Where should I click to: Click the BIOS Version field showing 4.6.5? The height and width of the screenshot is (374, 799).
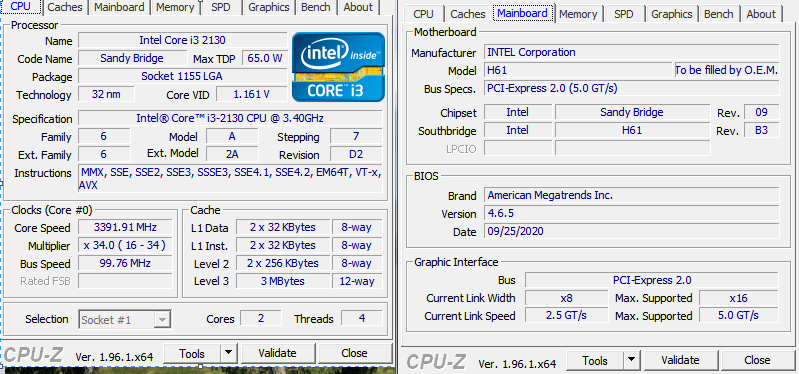(x=631, y=213)
